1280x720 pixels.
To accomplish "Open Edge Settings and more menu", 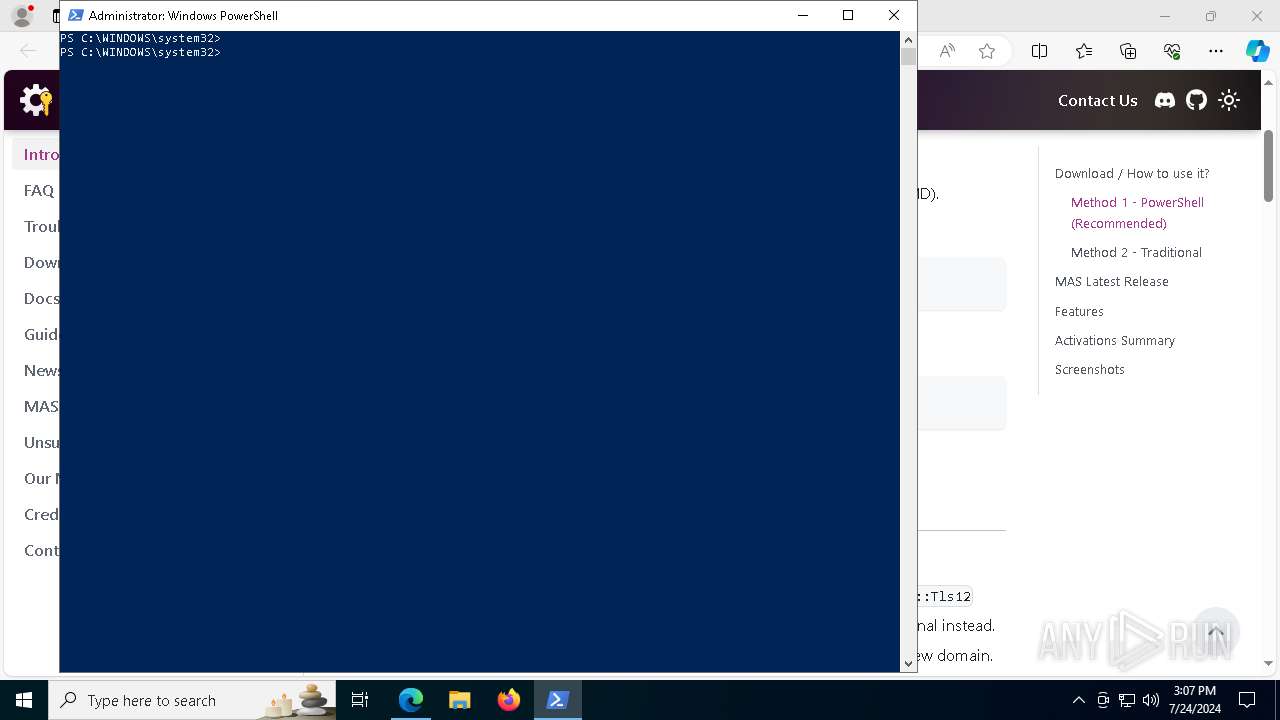I will tap(1216, 51).
